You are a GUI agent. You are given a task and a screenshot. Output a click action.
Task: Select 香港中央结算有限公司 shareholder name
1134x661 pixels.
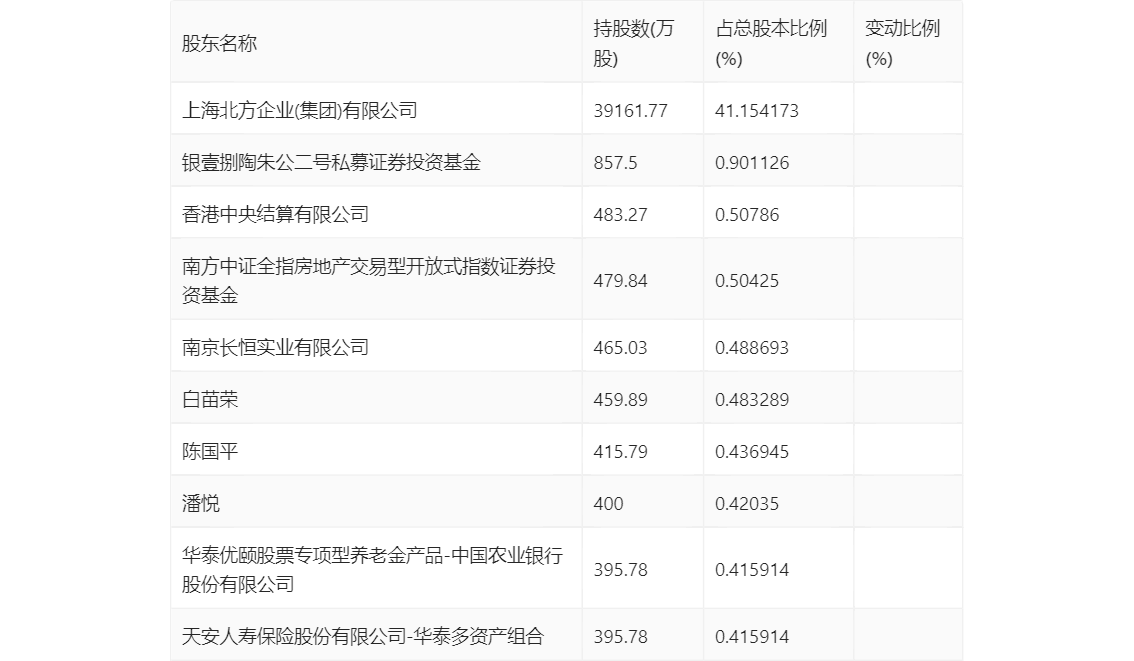pos(276,214)
